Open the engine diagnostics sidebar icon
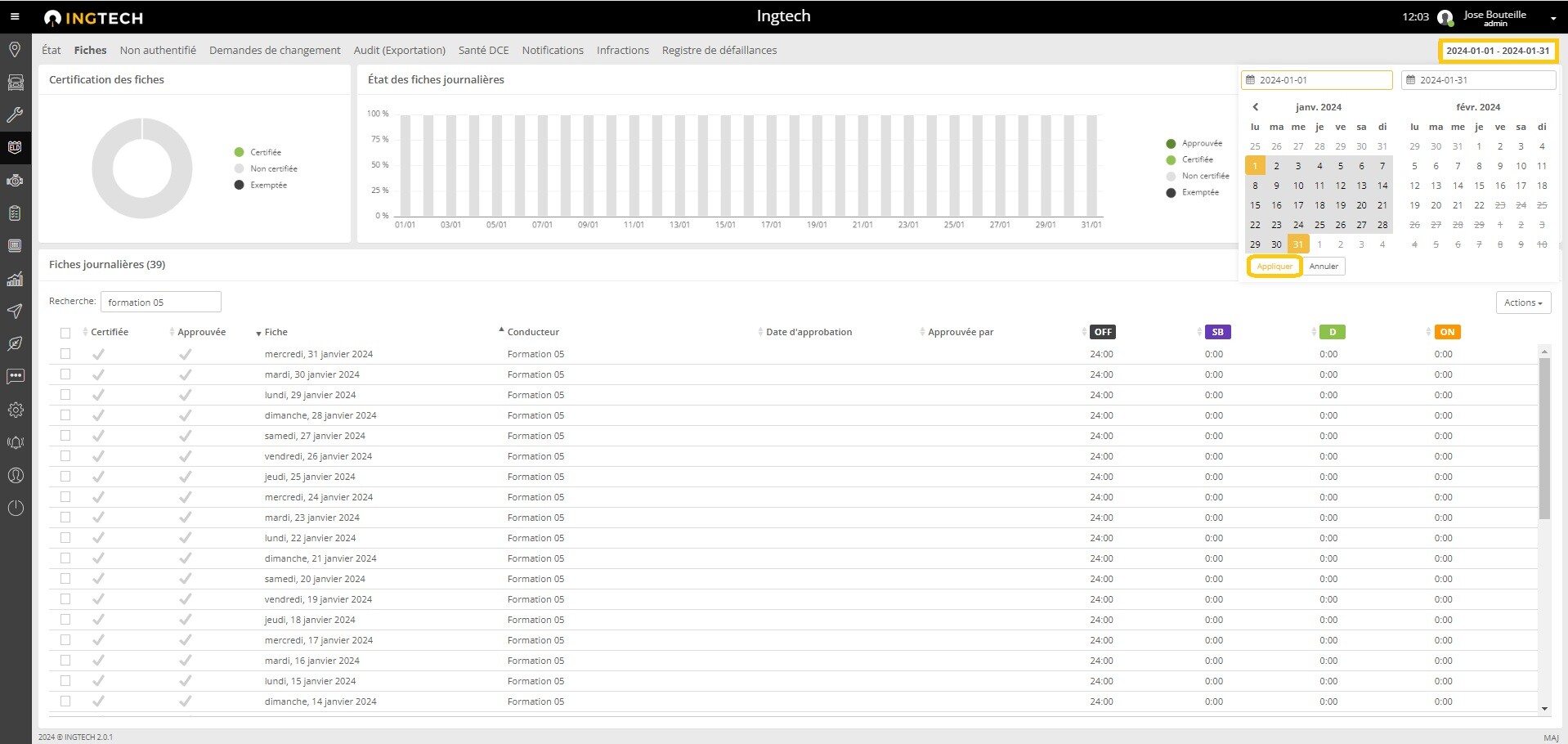The width and height of the screenshot is (1568, 744). pyautogui.click(x=15, y=181)
